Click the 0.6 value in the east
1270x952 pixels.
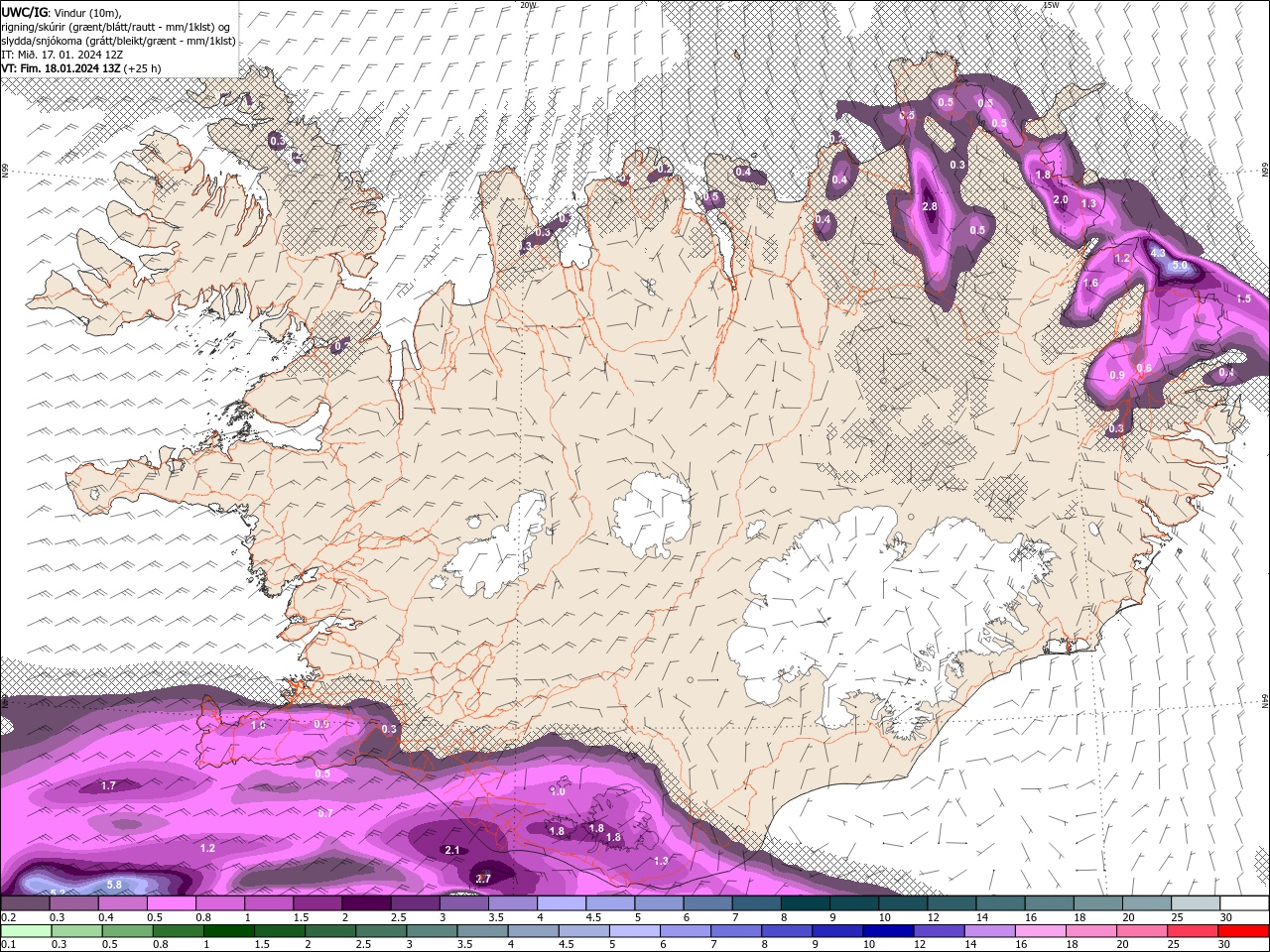[x=1144, y=368]
